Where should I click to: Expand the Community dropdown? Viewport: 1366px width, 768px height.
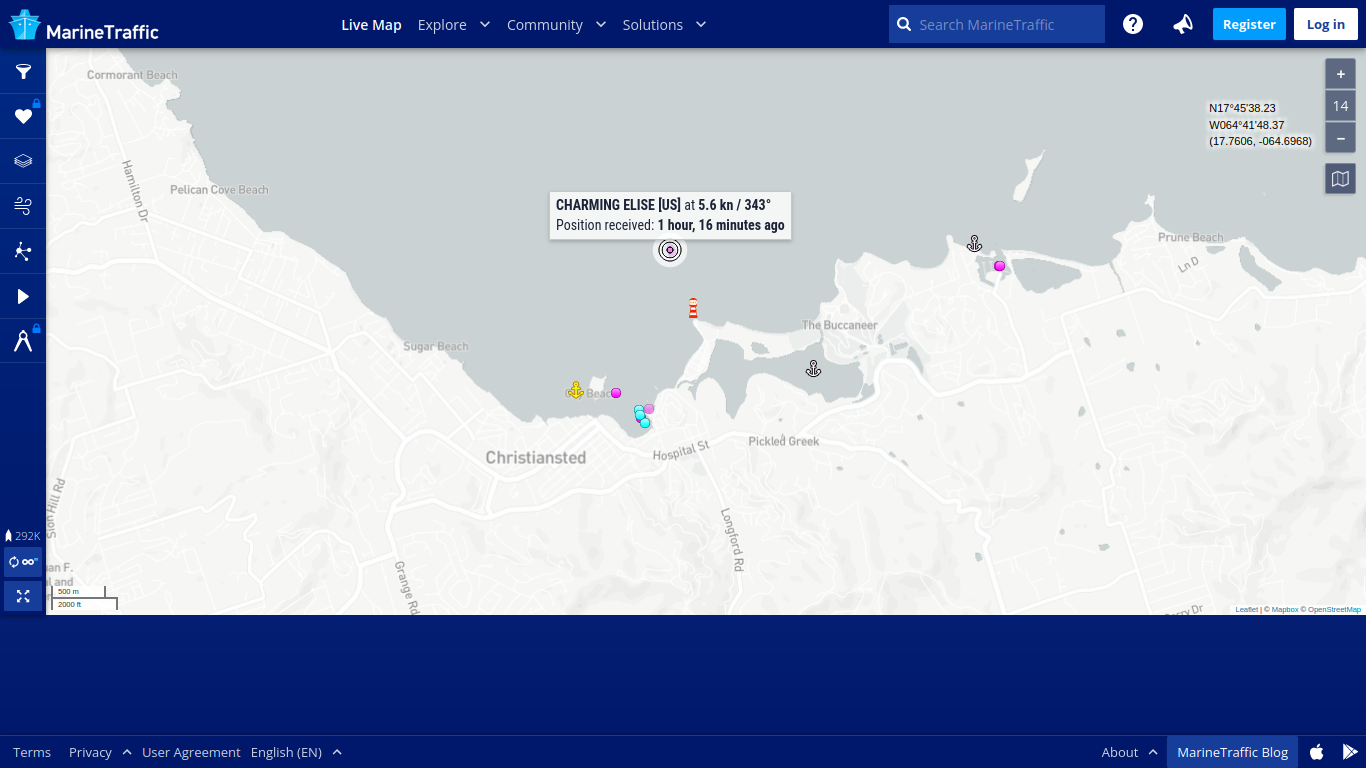[x=557, y=24]
